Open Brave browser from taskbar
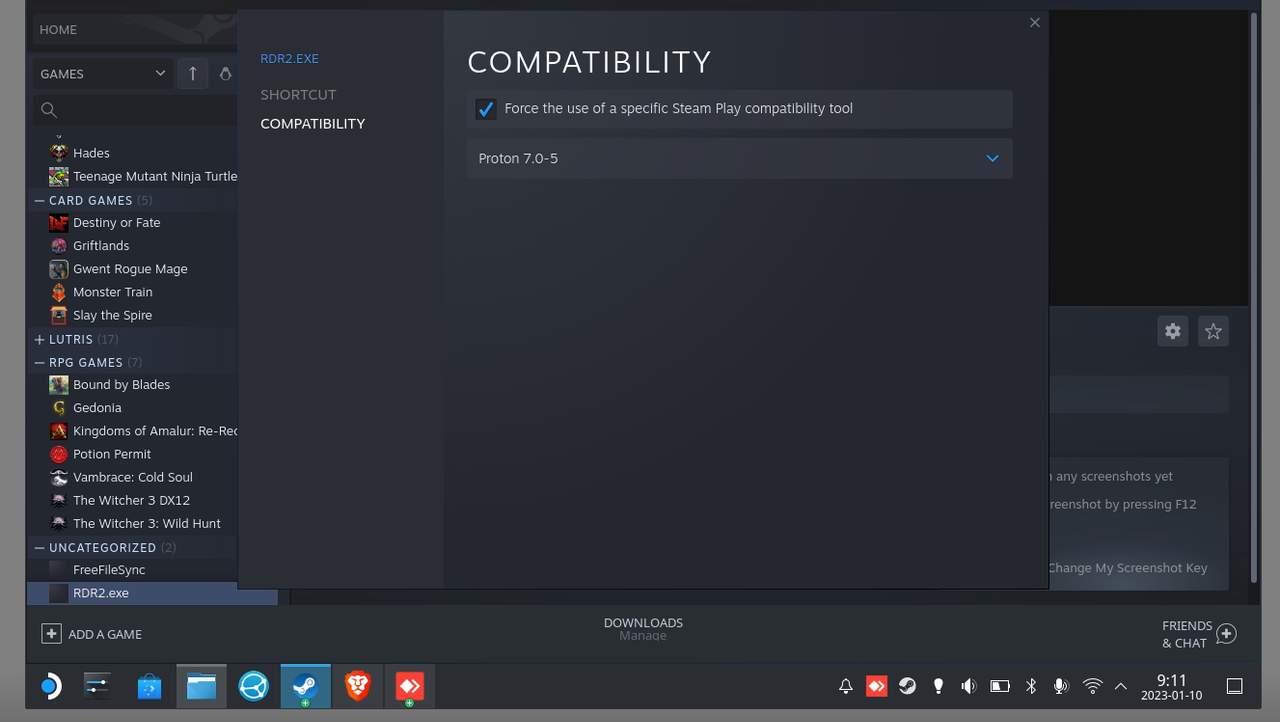The width and height of the screenshot is (1280, 722). pos(357,686)
